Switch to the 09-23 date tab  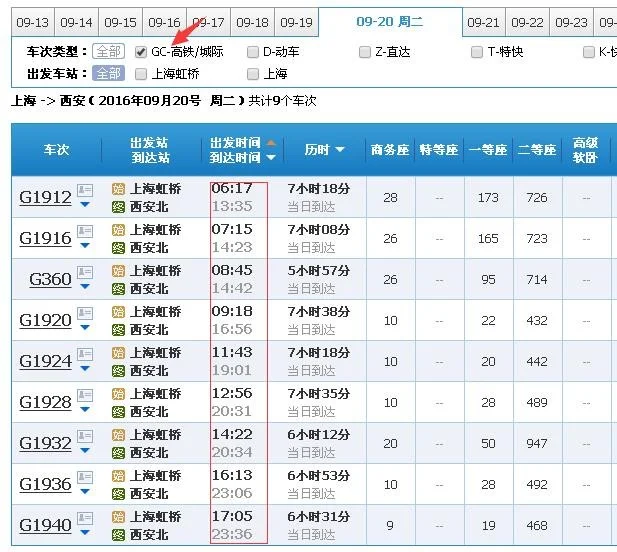point(571,22)
